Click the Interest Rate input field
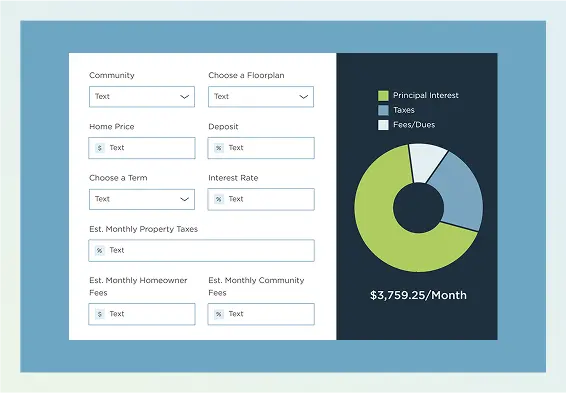566x393 pixels. click(261, 199)
